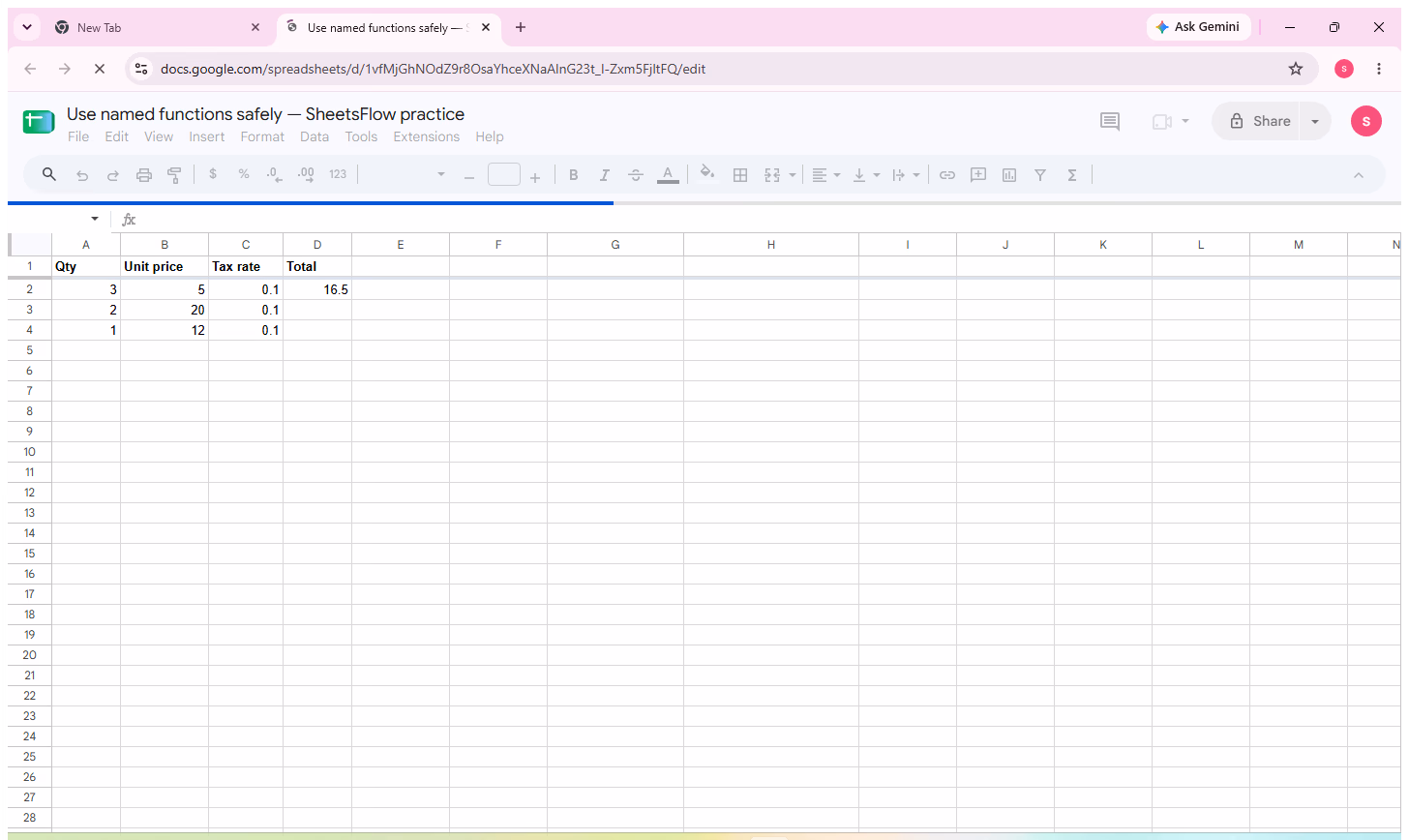Apply strikethrough formatting
Image resolution: width=1409 pixels, height=840 pixels.
[x=636, y=175]
